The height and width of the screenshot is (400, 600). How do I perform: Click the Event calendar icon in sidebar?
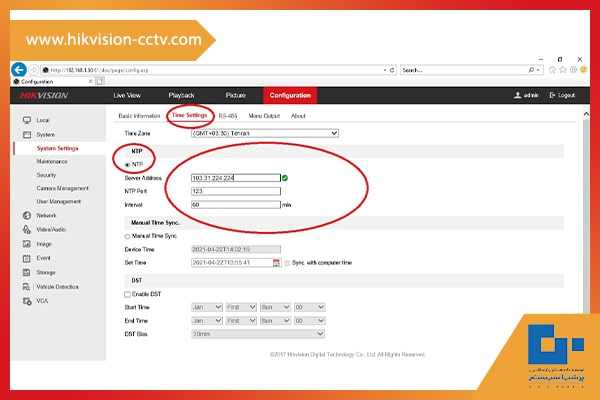coord(27,258)
